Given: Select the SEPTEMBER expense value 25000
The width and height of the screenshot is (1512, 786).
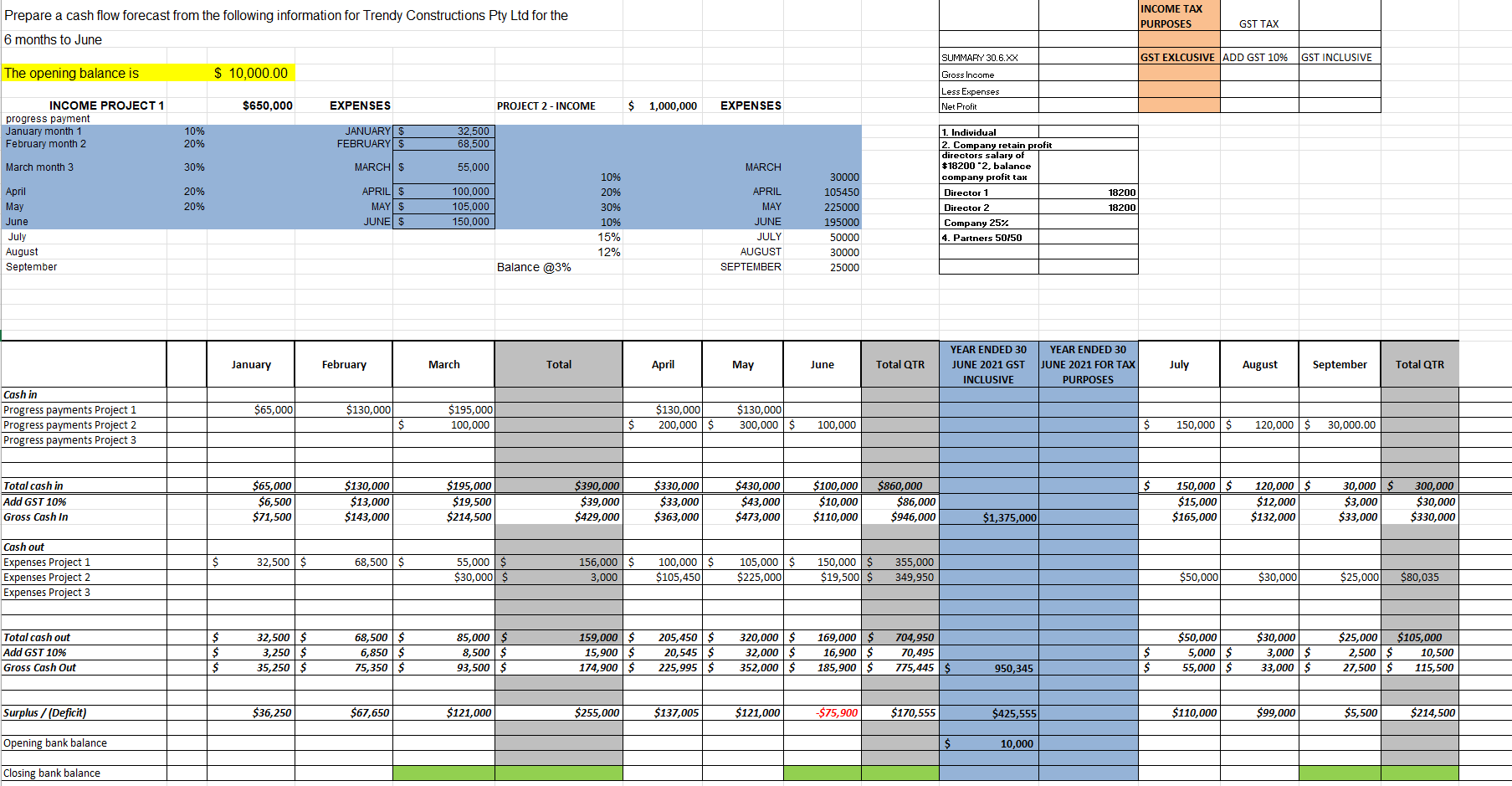Looking at the screenshot, I should click(845, 266).
